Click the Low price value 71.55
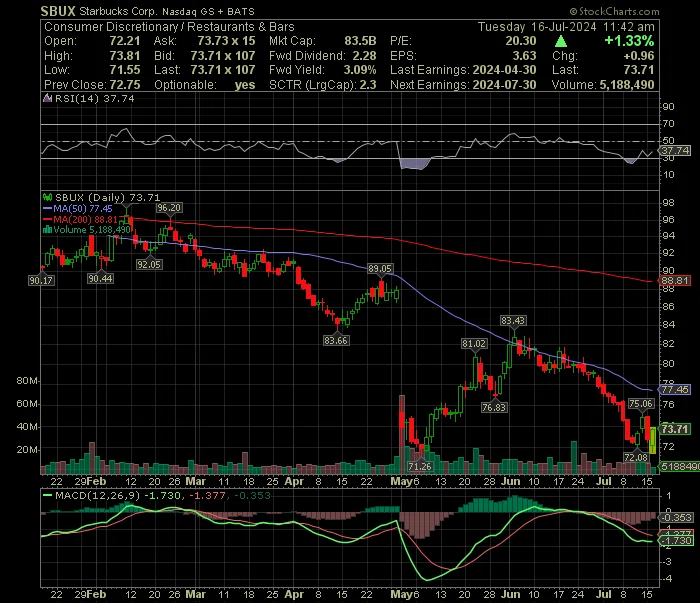Viewport: 700px width, 603px height. (x=125, y=70)
